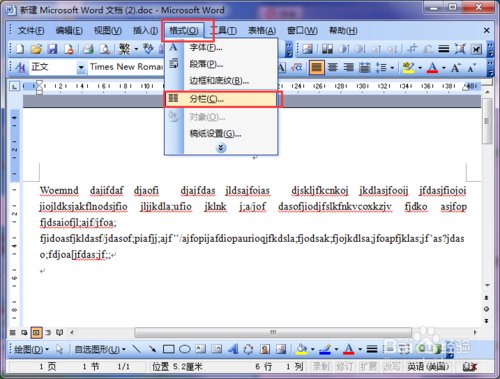Click the drawing toolbar Line Style icon
Screen dimensions: 500x379
372,349
